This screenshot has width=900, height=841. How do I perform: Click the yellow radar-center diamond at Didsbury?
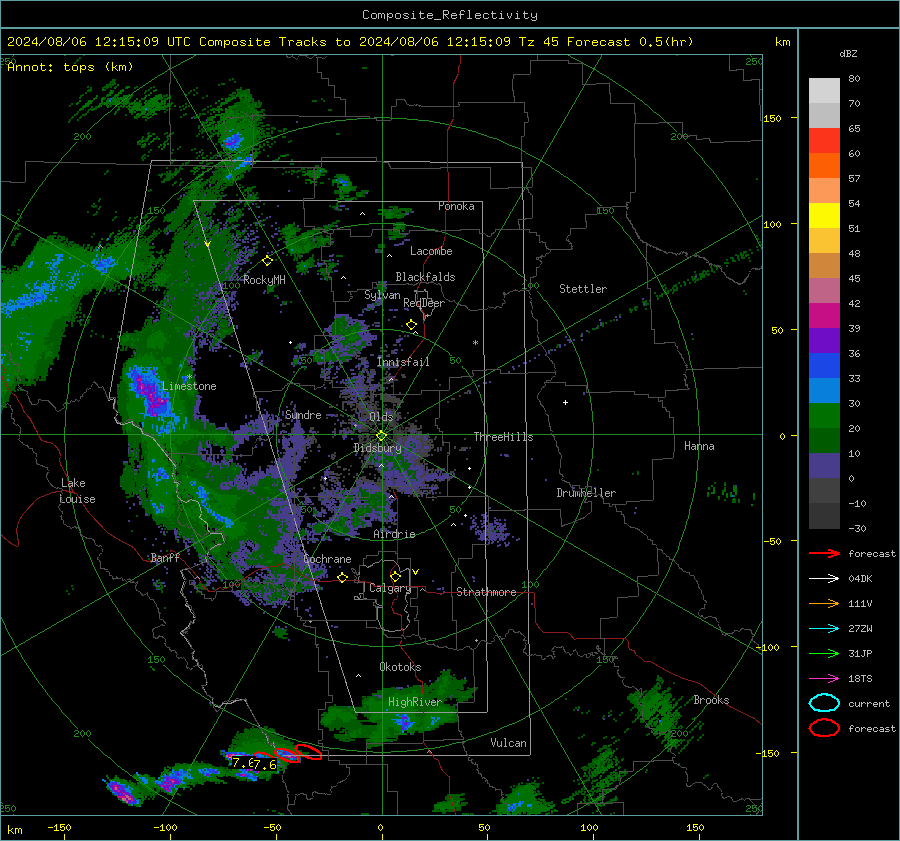(x=381, y=436)
